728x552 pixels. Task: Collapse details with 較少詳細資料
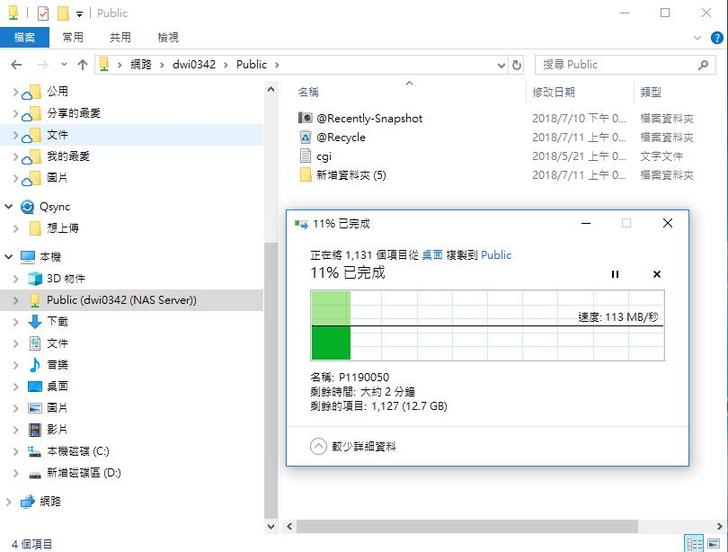353,446
